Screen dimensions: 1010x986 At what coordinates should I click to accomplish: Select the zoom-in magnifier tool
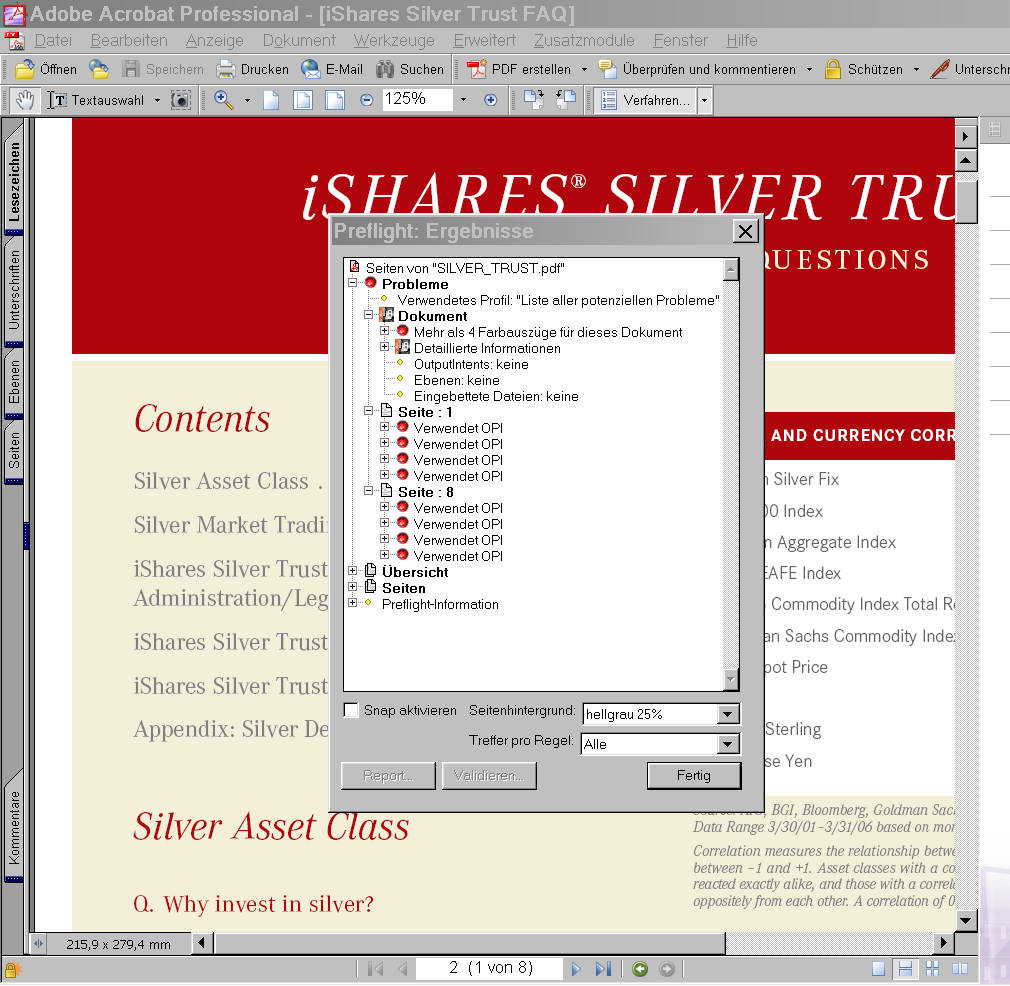tap(224, 100)
